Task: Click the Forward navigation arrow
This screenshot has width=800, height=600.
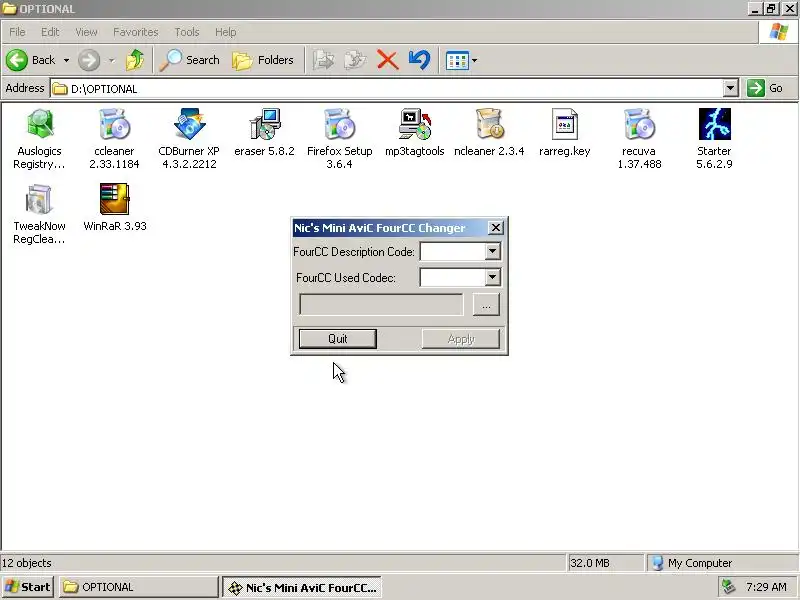Action: coord(89,60)
